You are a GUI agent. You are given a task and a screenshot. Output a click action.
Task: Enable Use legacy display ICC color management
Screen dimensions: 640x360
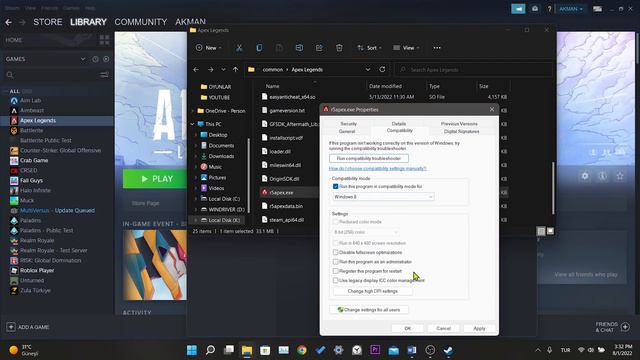click(x=336, y=280)
